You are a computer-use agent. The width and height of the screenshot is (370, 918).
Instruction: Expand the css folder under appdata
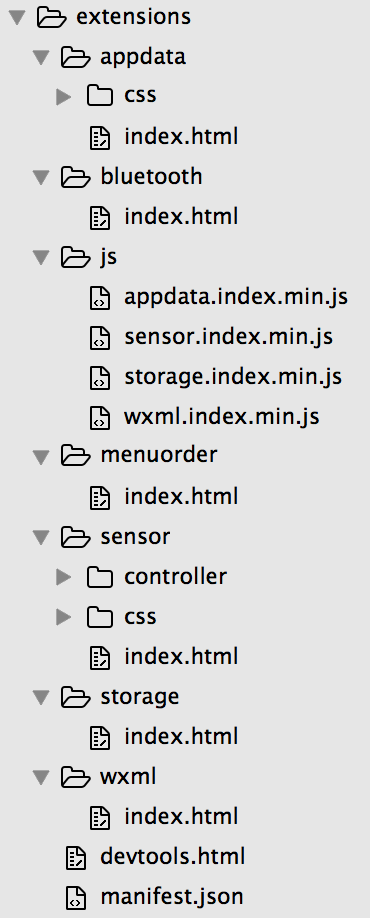(x=64, y=97)
